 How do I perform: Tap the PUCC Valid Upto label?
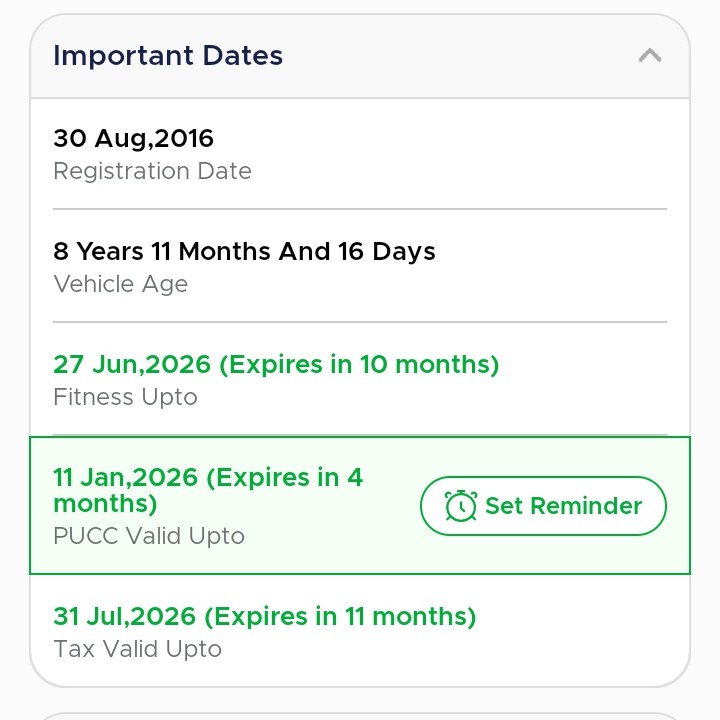[x=149, y=536]
